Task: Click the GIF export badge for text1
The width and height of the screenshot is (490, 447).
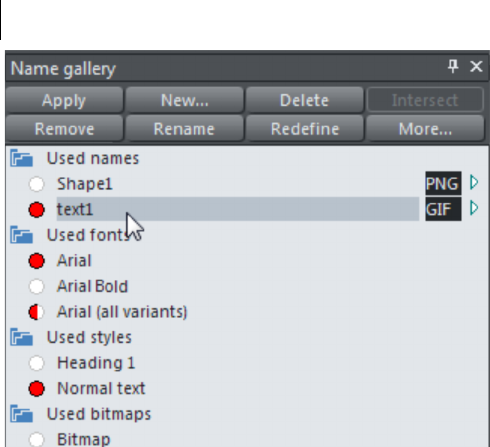Action: (443, 209)
